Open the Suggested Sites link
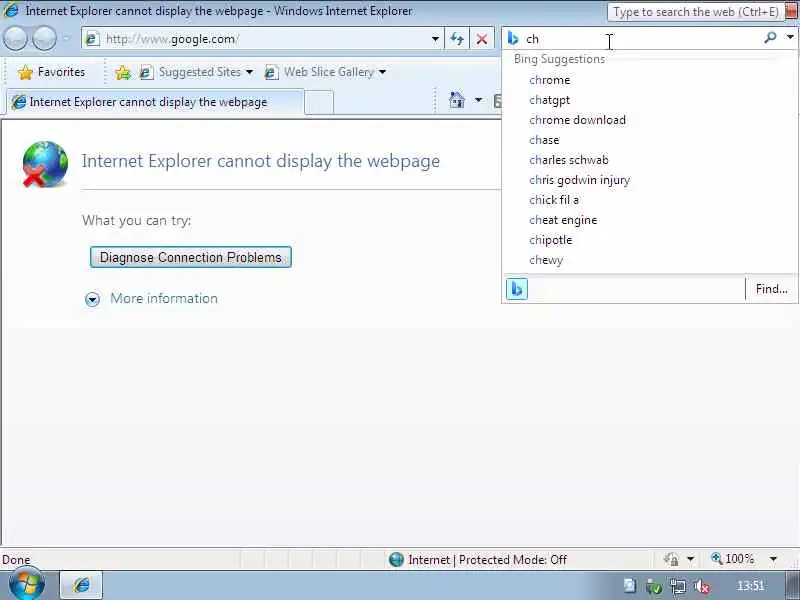 point(191,72)
